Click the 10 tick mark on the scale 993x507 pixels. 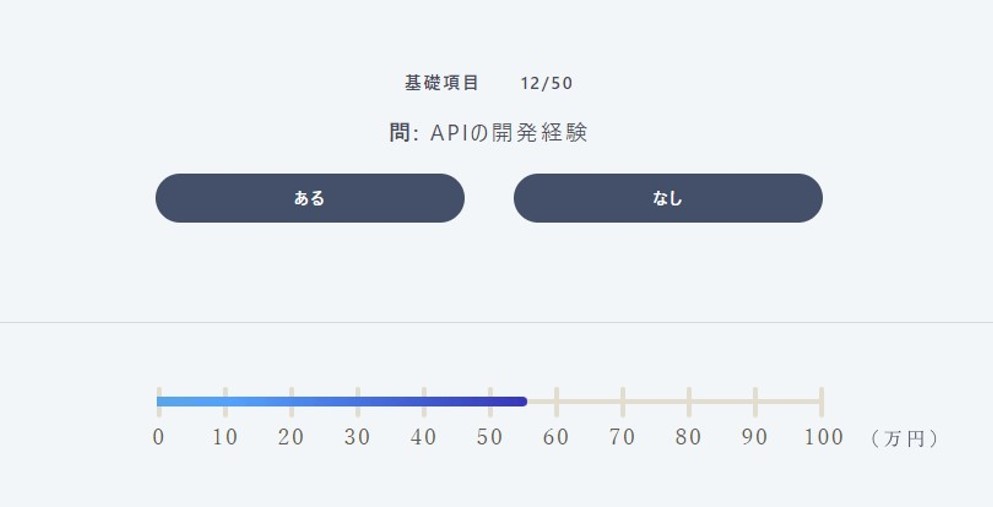coord(225,402)
